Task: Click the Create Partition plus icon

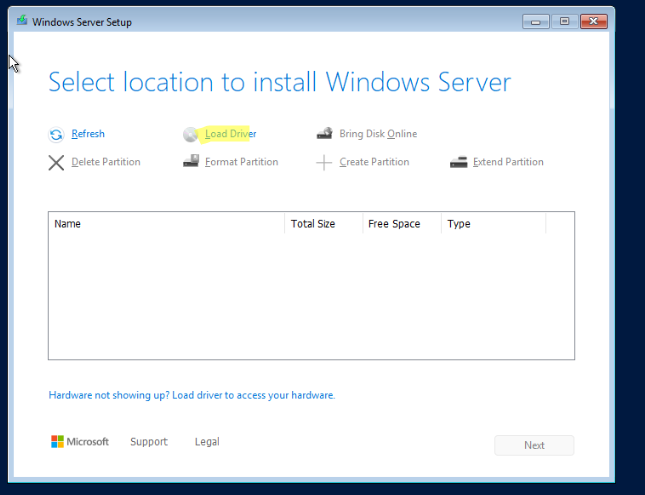Action: pos(324,162)
